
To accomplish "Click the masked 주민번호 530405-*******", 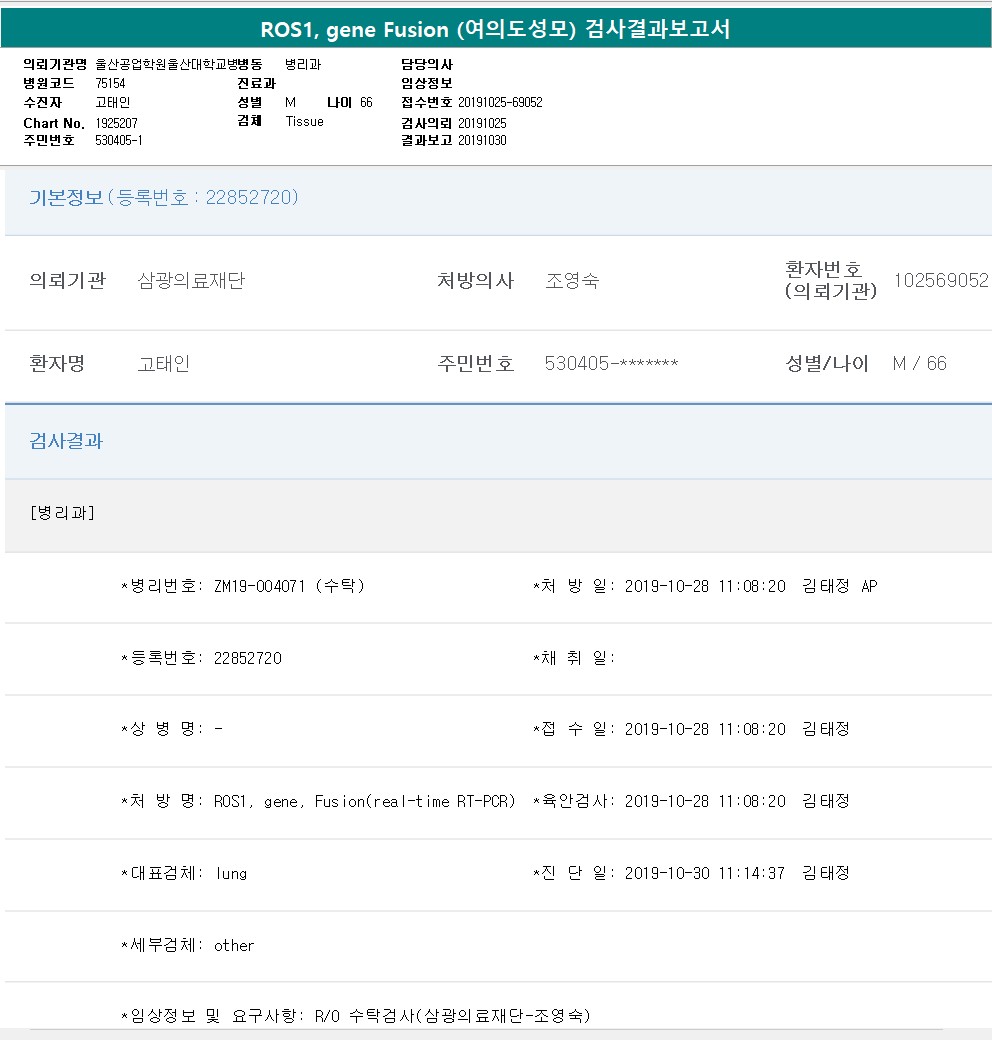I will 611,364.
